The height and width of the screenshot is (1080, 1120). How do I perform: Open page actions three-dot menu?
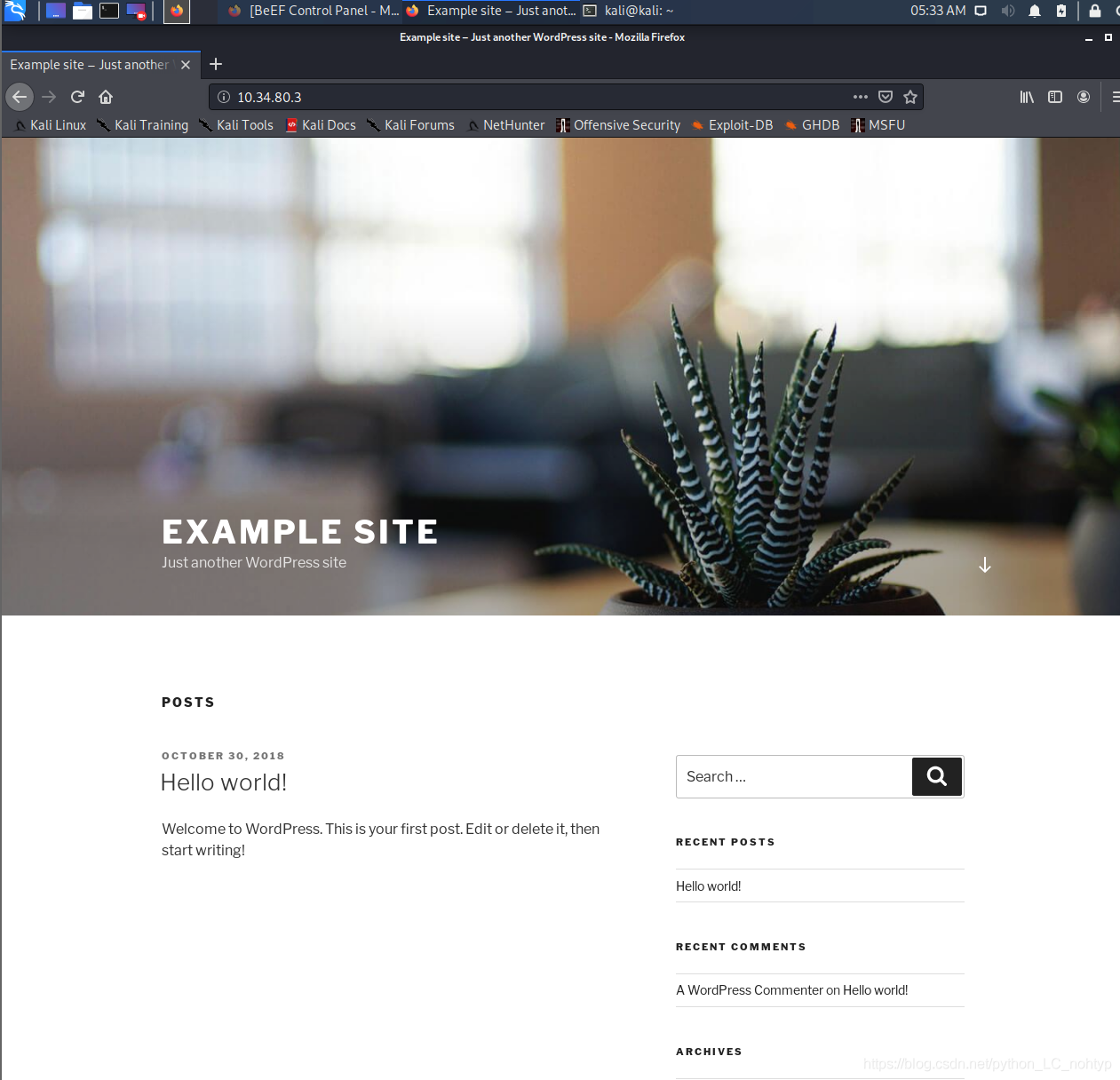click(860, 97)
